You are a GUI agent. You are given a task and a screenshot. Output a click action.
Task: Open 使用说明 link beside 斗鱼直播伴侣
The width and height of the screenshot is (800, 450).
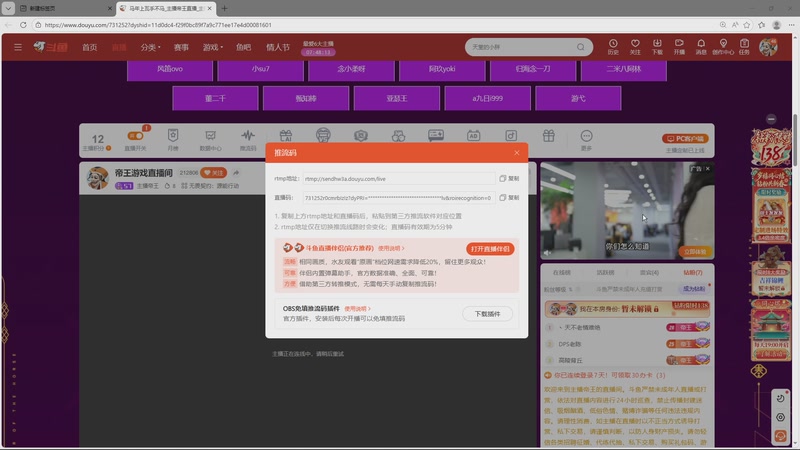point(391,248)
